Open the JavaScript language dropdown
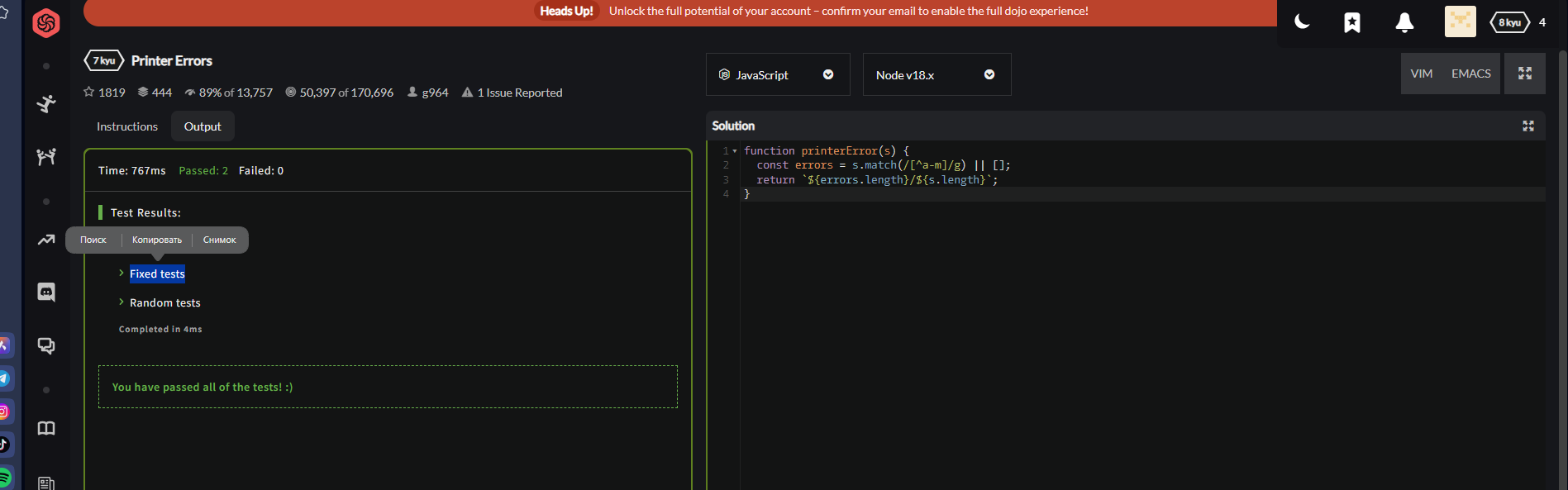Viewport: 1568px width, 490px height. click(777, 75)
